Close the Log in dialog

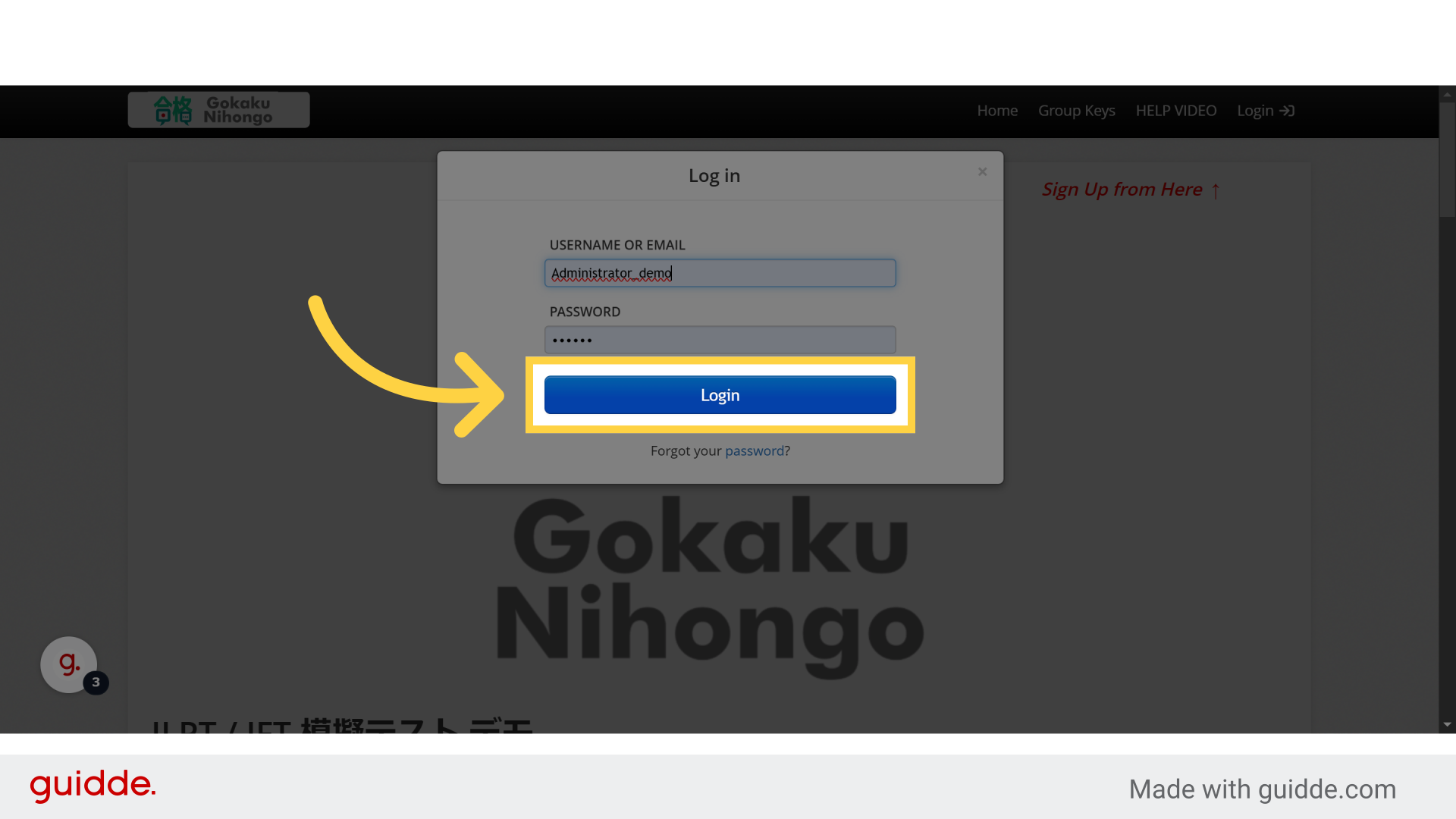click(982, 172)
